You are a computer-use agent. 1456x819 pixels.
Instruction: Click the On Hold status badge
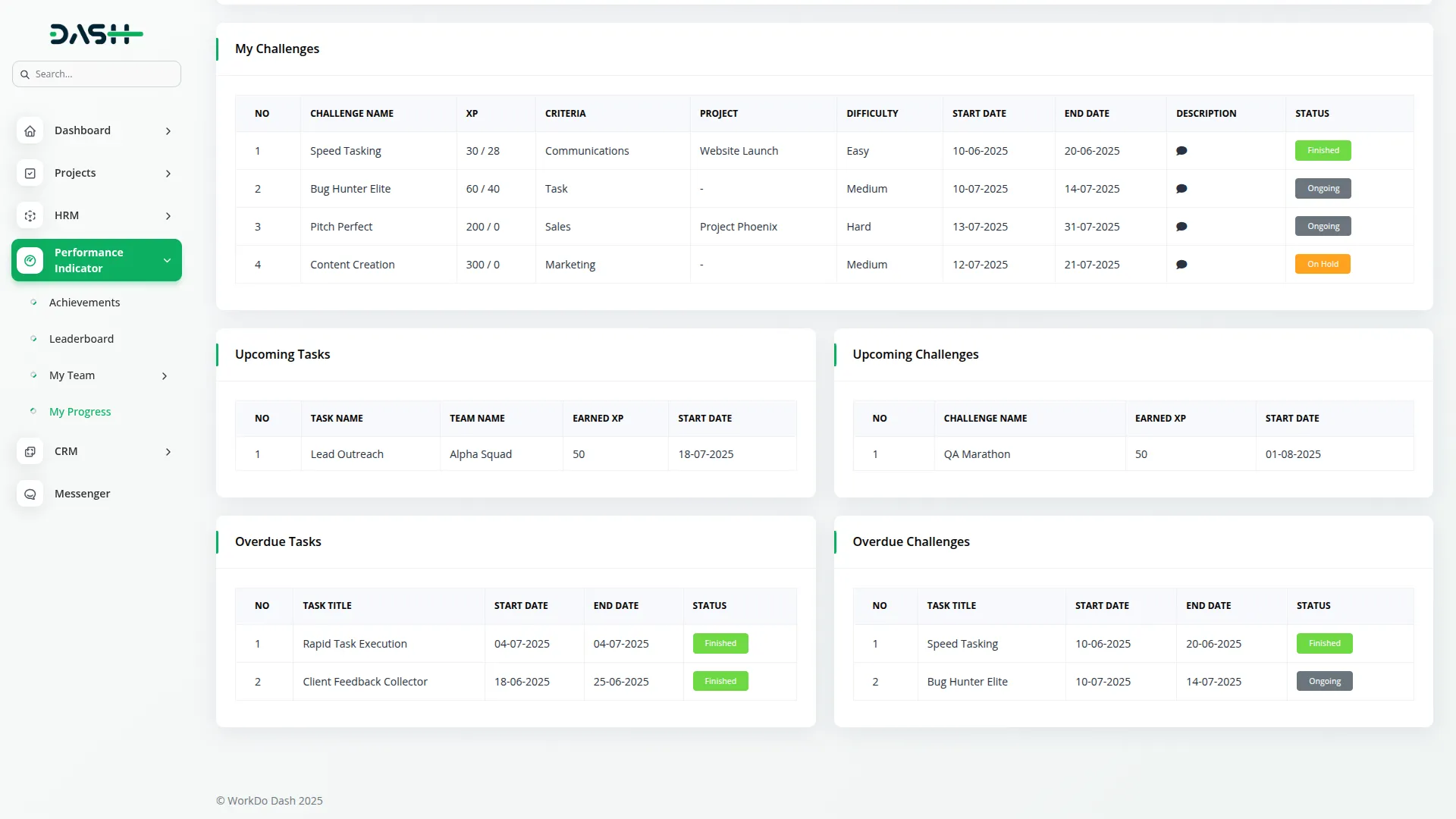[x=1323, y=265]
